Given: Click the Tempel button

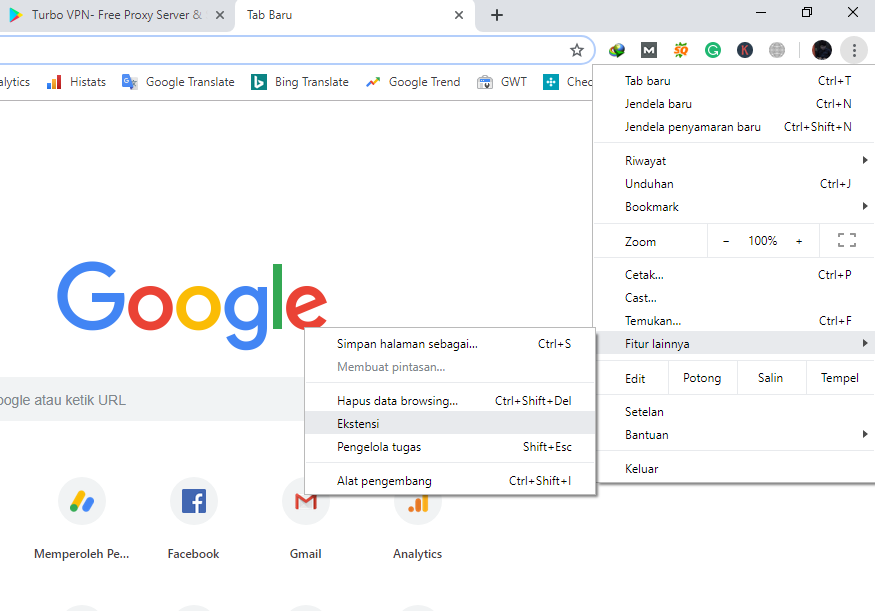Looking at the screenshot, I should pyautogui.click(x=840, y=378).
